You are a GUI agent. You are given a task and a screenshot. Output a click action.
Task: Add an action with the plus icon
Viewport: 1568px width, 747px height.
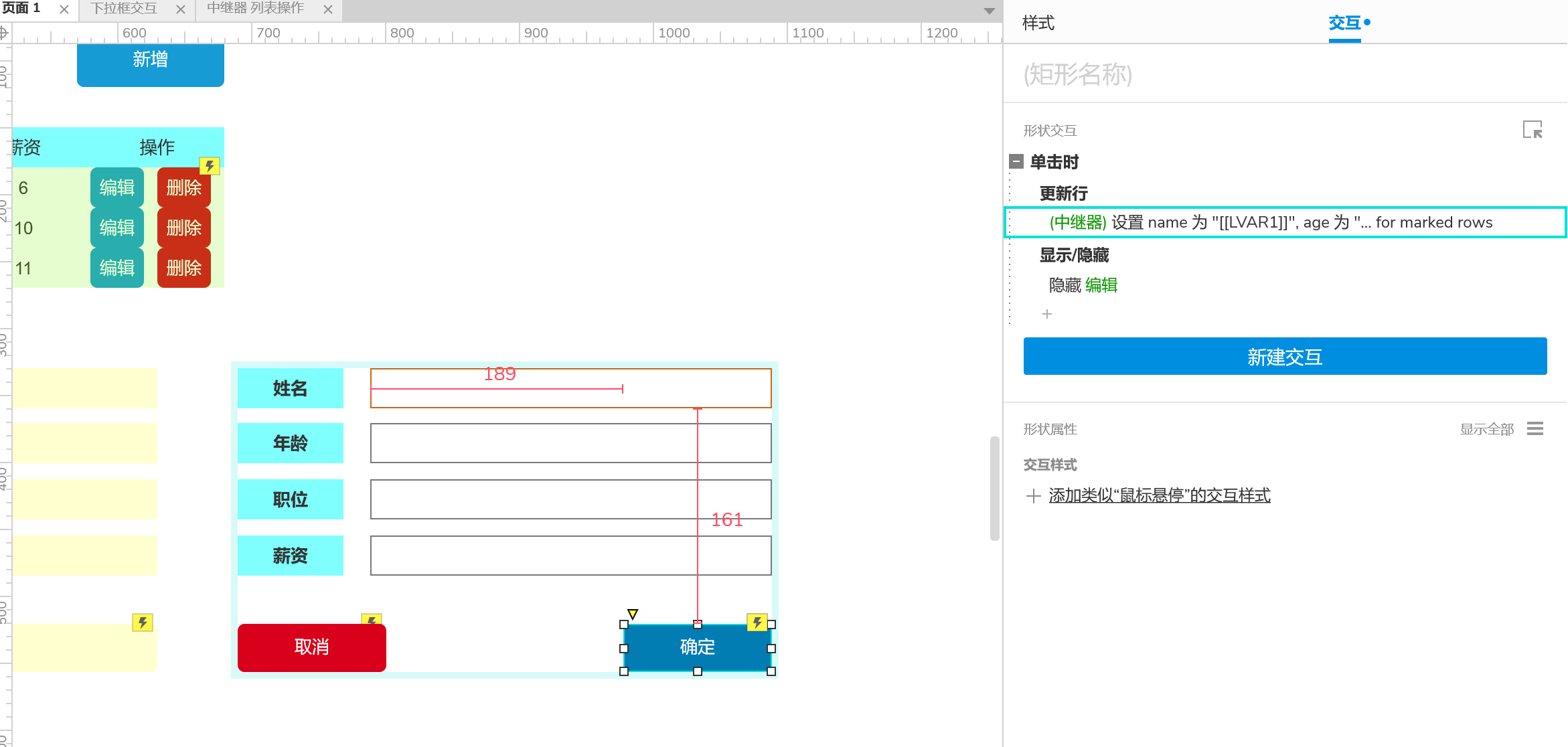pyautogui.click(x=1047, y=314)
